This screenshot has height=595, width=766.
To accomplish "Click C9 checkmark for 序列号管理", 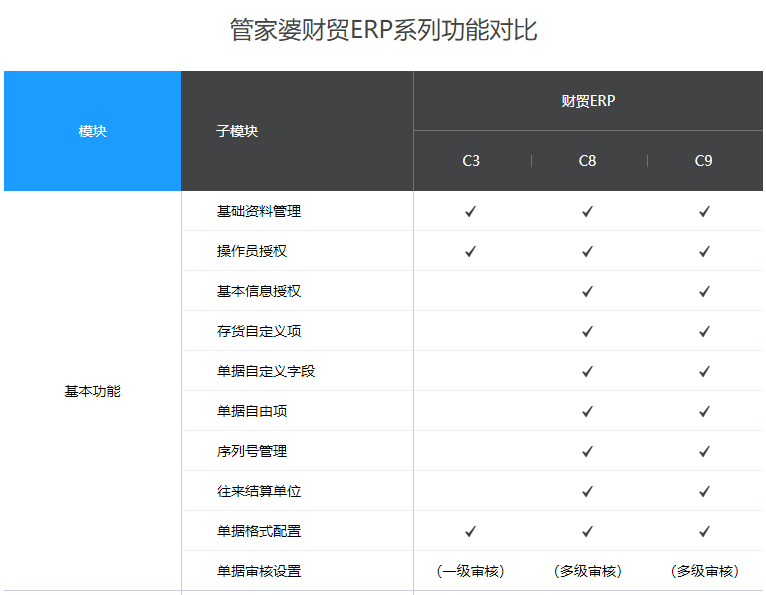I will point(704,451).
